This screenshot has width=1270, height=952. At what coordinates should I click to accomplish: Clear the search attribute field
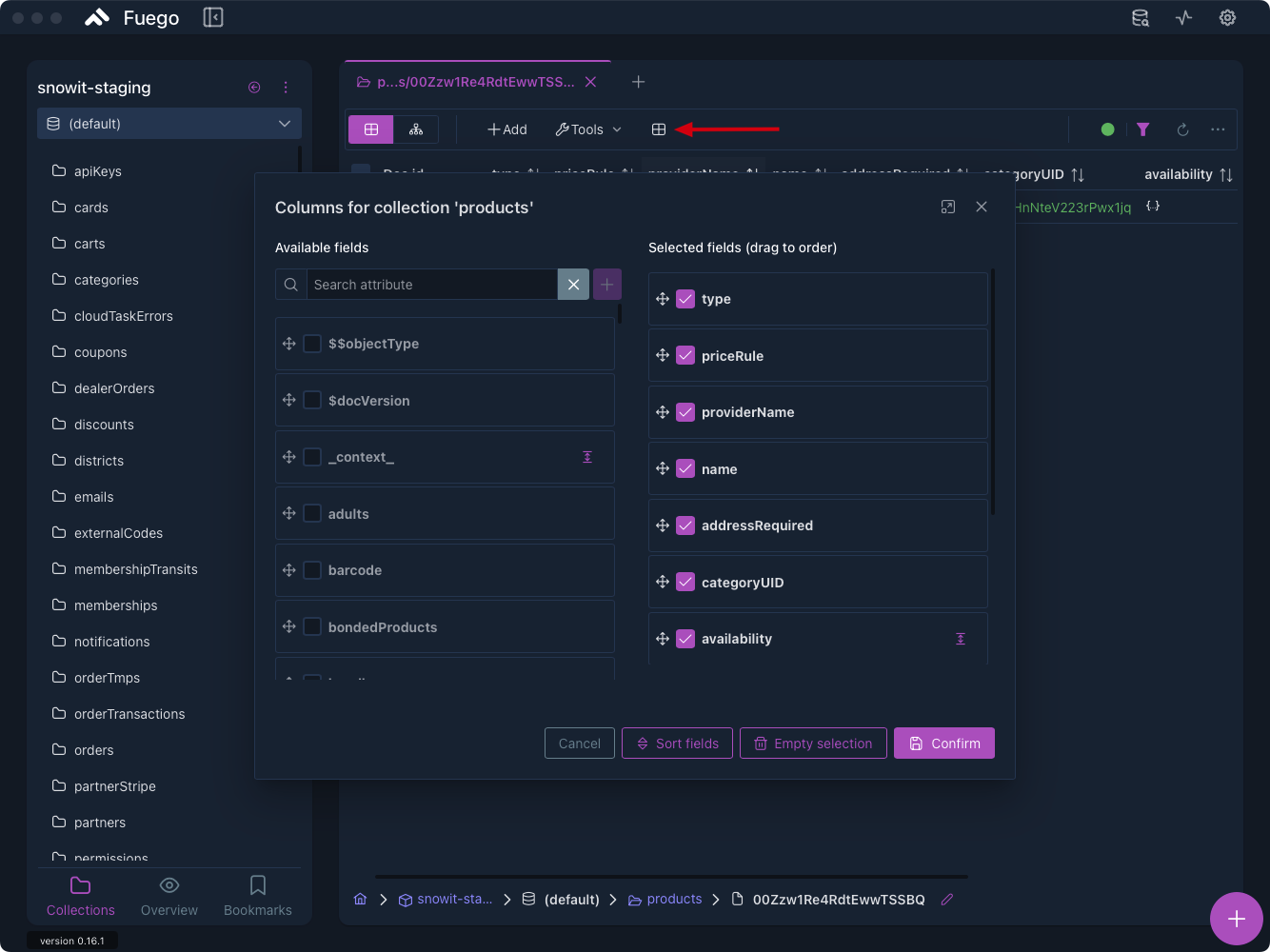[573, 285]
